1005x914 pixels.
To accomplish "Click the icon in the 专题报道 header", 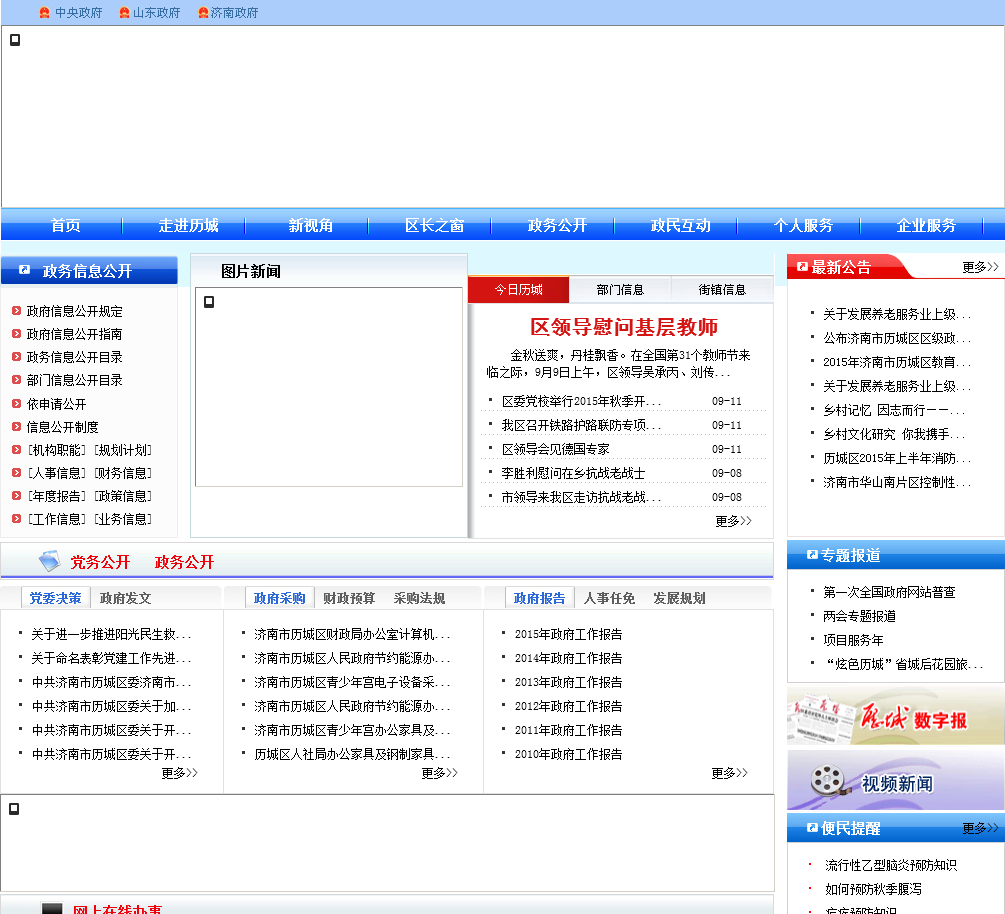I will [812, 554].
